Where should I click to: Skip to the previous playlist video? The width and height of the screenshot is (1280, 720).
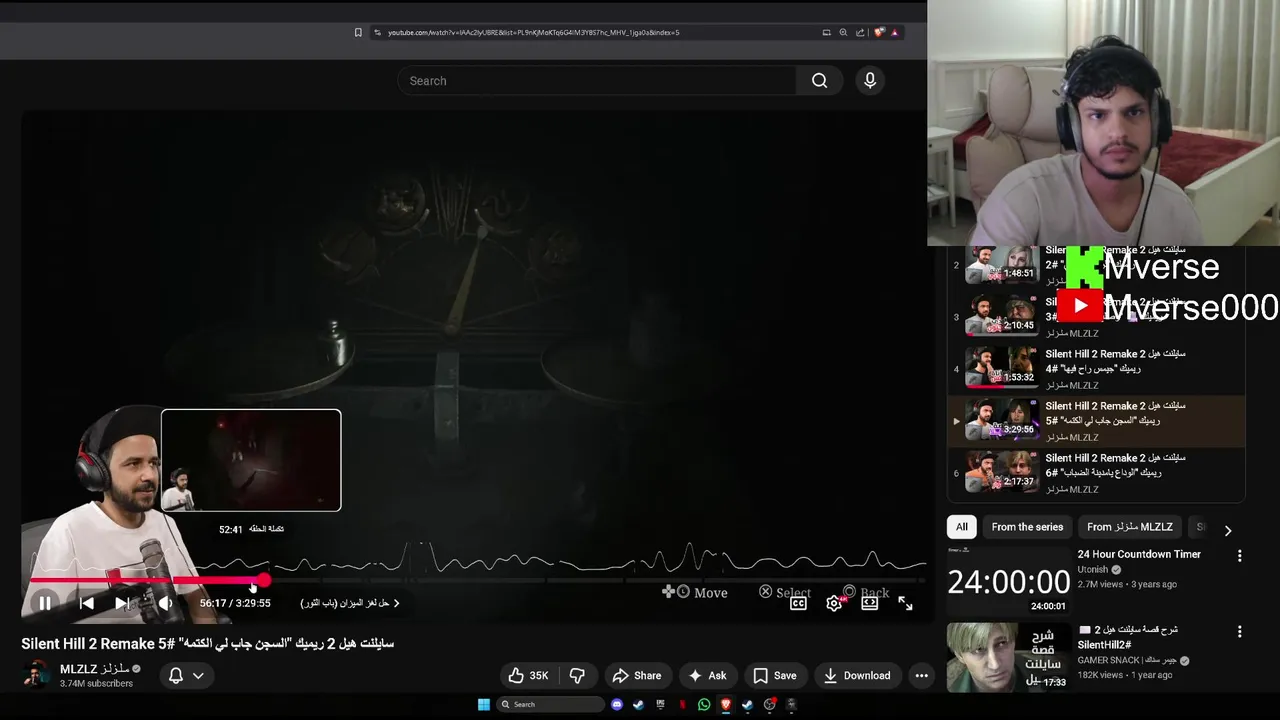(87, 603)
